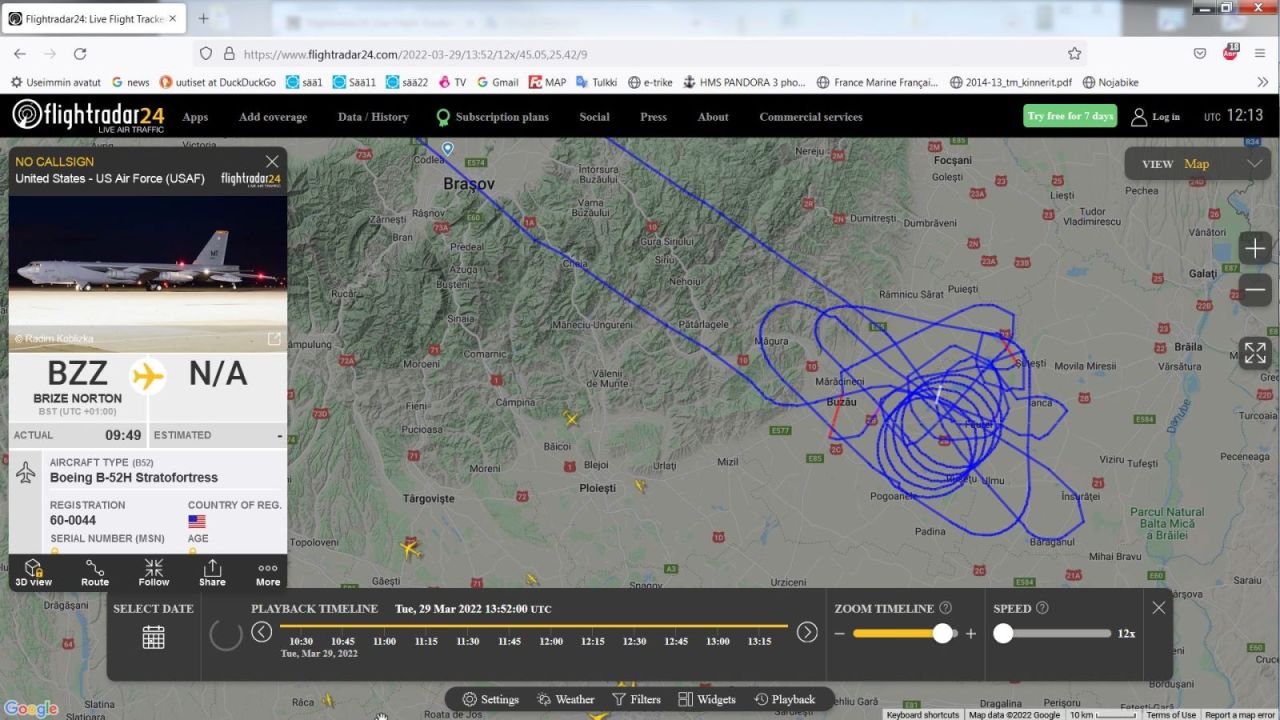
Task: Open the Add coverage menu
Action: click(x=273, y=117)
